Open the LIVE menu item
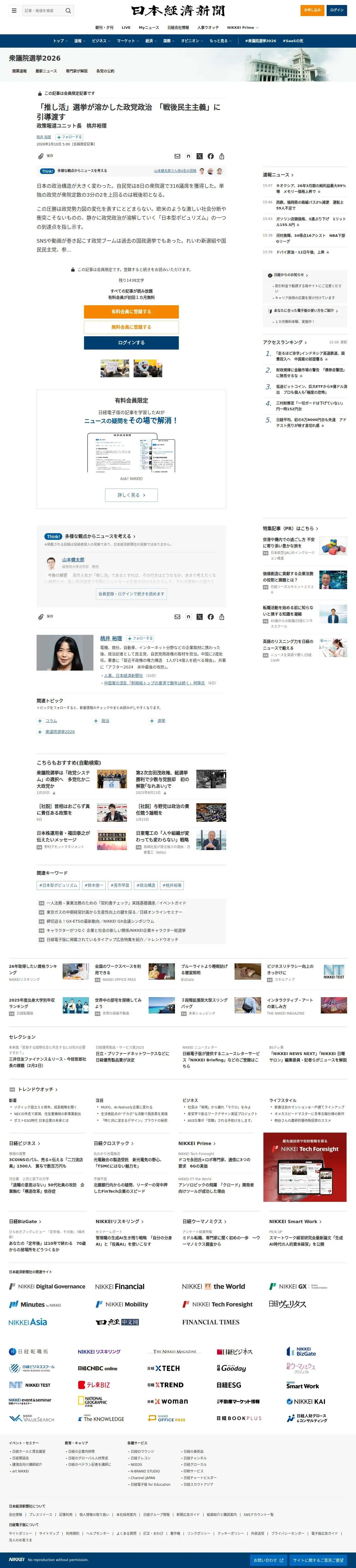This screenshot has height=1568, width=356. click(126, 27)
